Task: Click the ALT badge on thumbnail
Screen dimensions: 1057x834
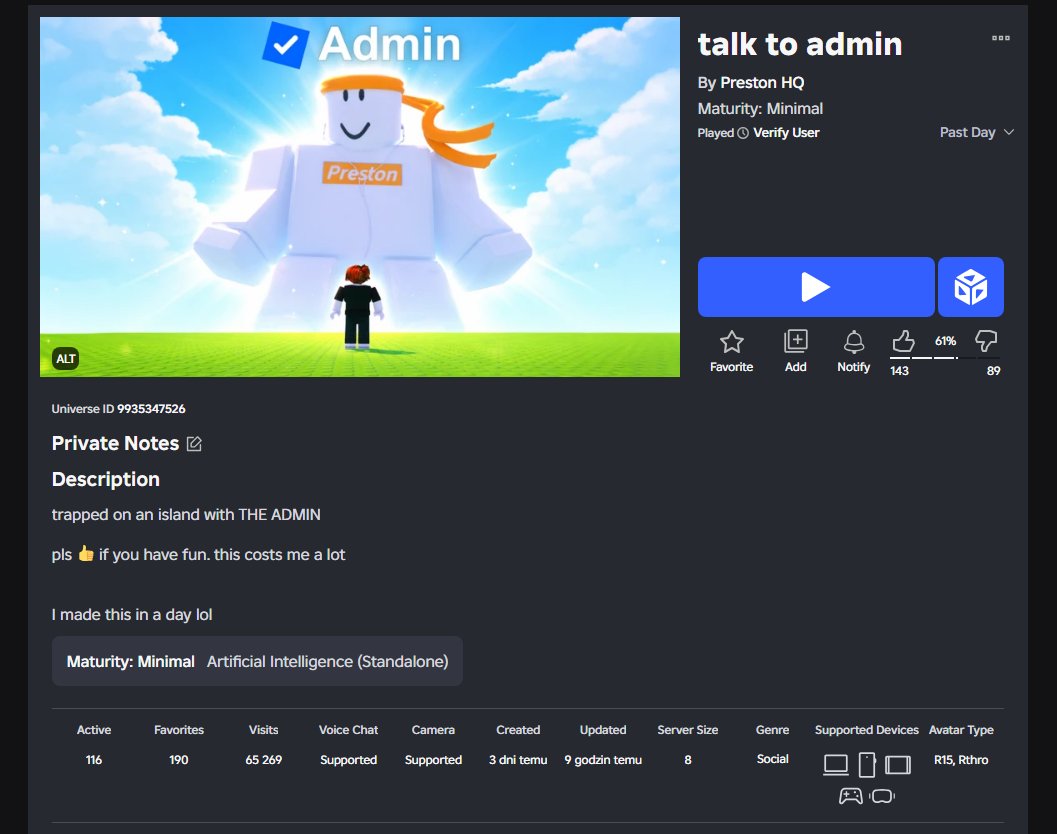Action: (x=65, y=359)
